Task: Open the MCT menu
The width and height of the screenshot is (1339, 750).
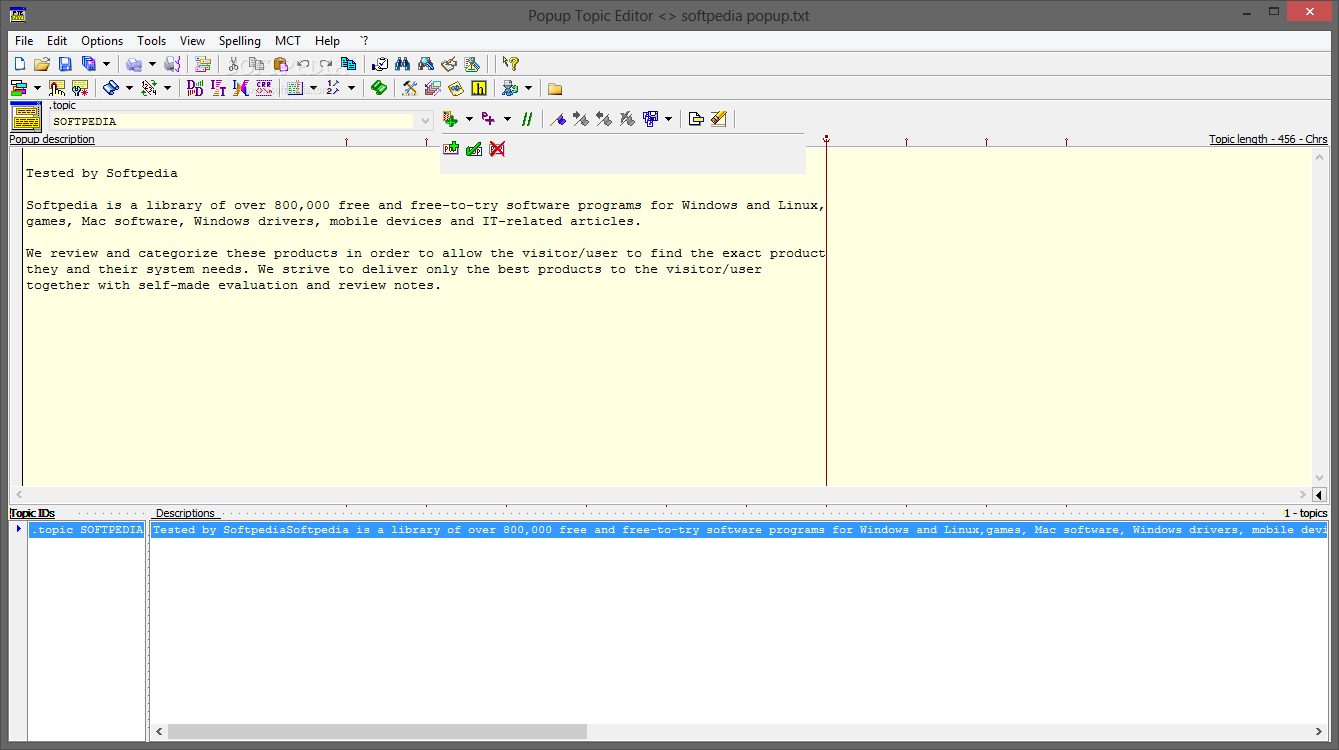Action: pos(288,41)
